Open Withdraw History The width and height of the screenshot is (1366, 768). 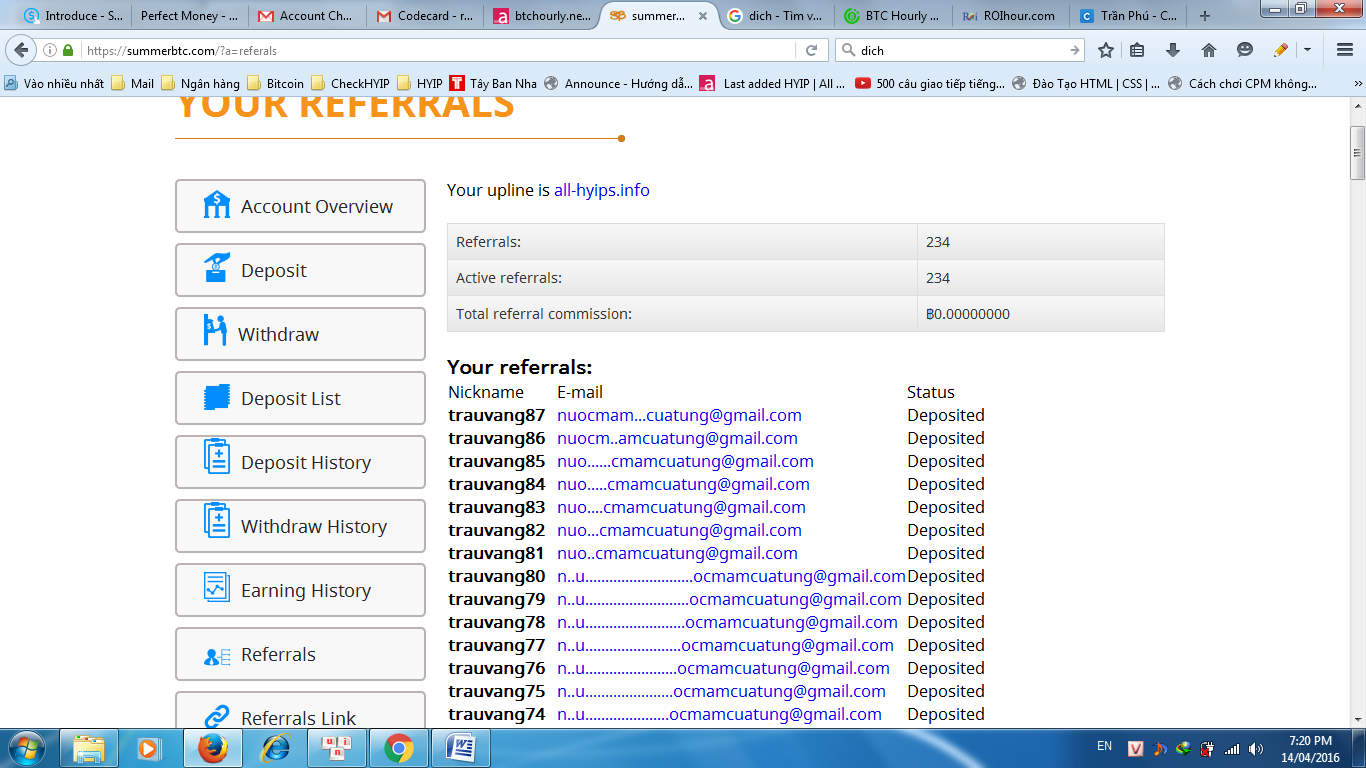(300, 526)
